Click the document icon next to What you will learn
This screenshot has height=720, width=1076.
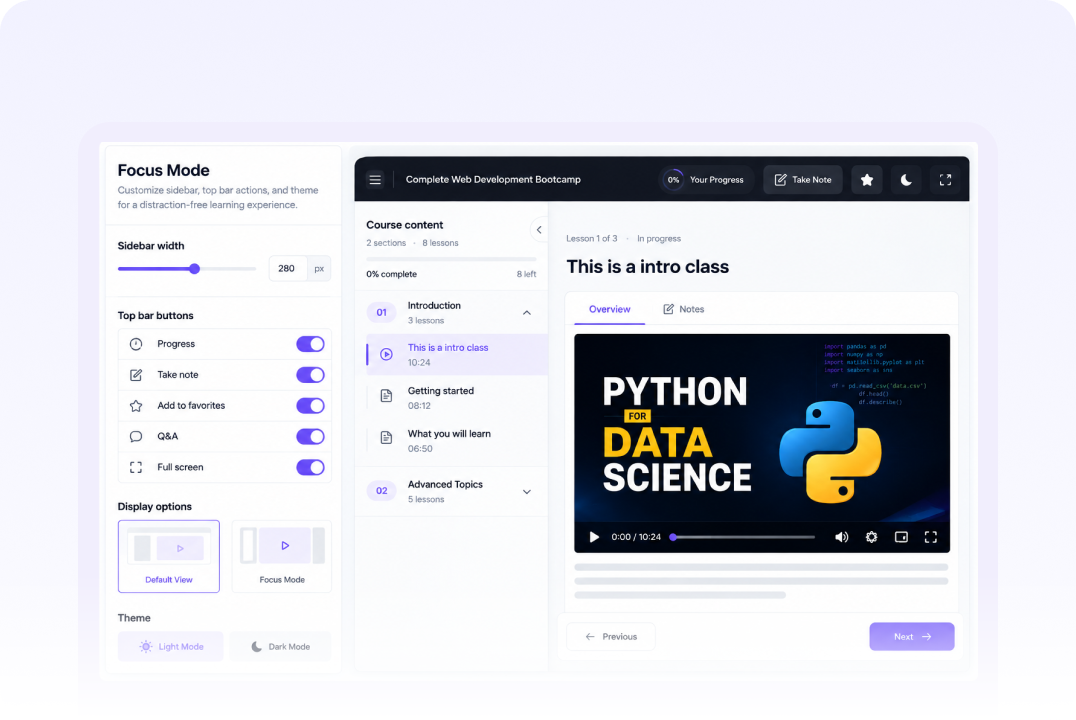tap(386, 438)
